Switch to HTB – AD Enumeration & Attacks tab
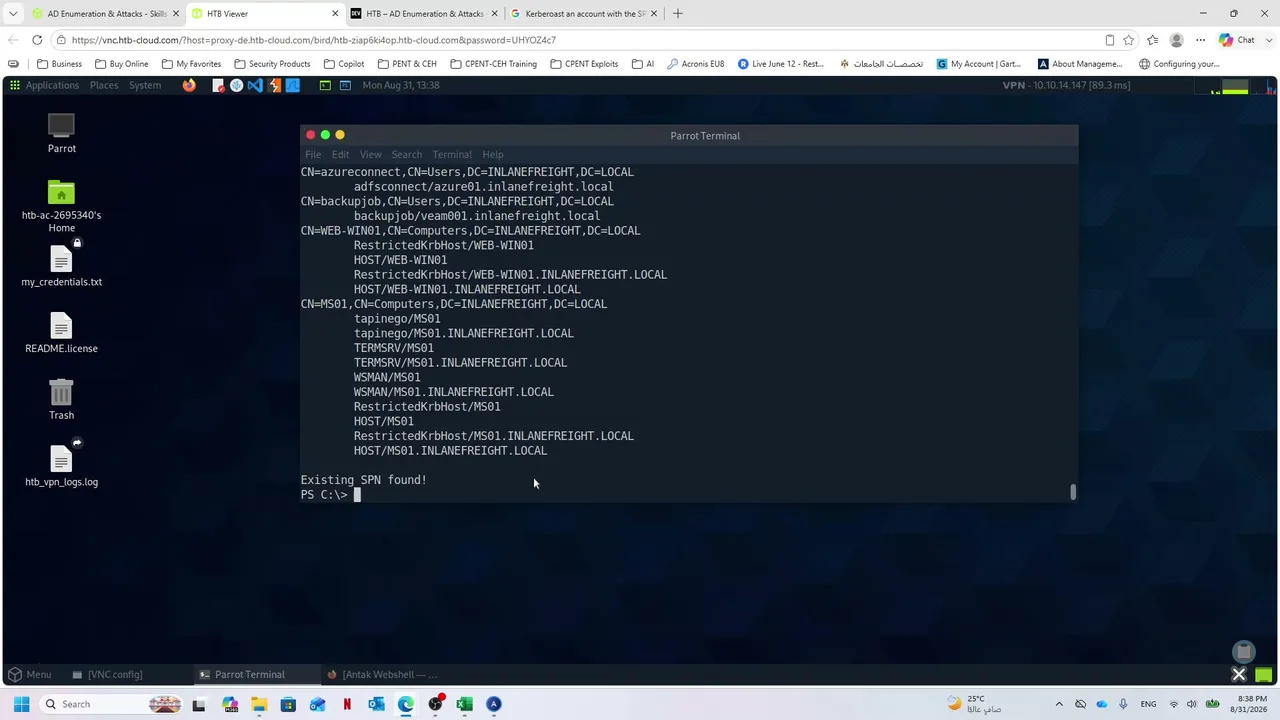 [425, 14]
